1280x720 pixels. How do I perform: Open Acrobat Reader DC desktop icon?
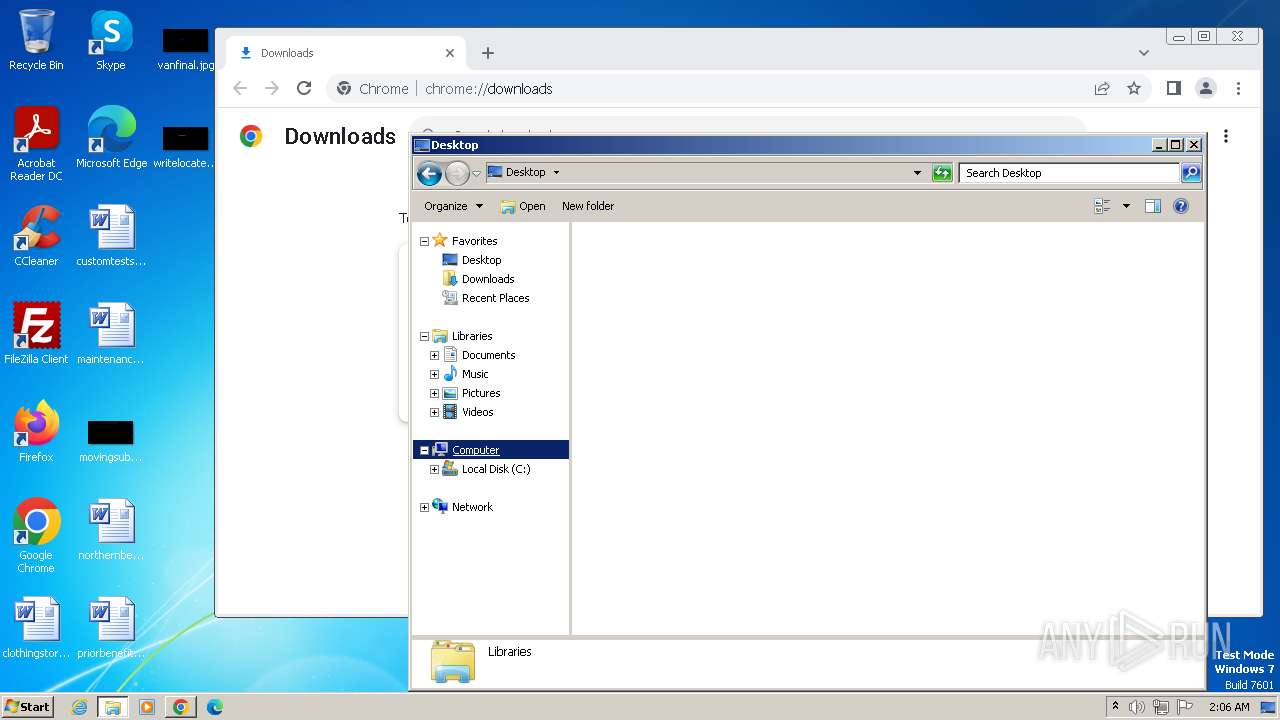(36, 144)
